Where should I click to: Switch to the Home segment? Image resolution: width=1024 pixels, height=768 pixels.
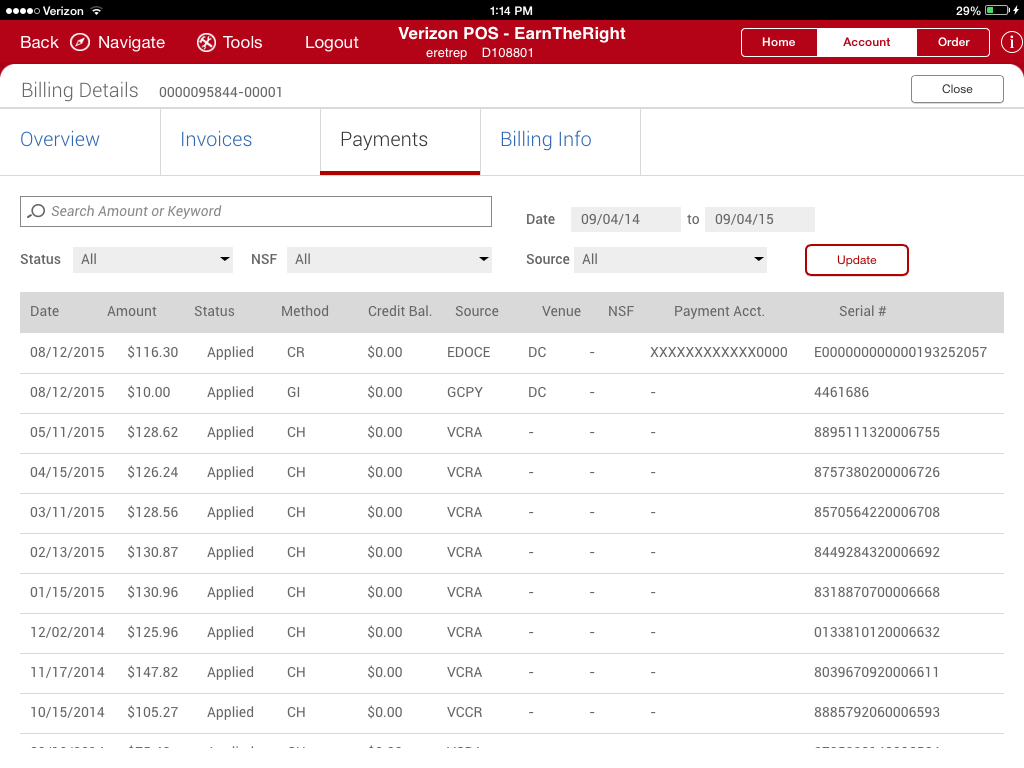tap(779, 42)
